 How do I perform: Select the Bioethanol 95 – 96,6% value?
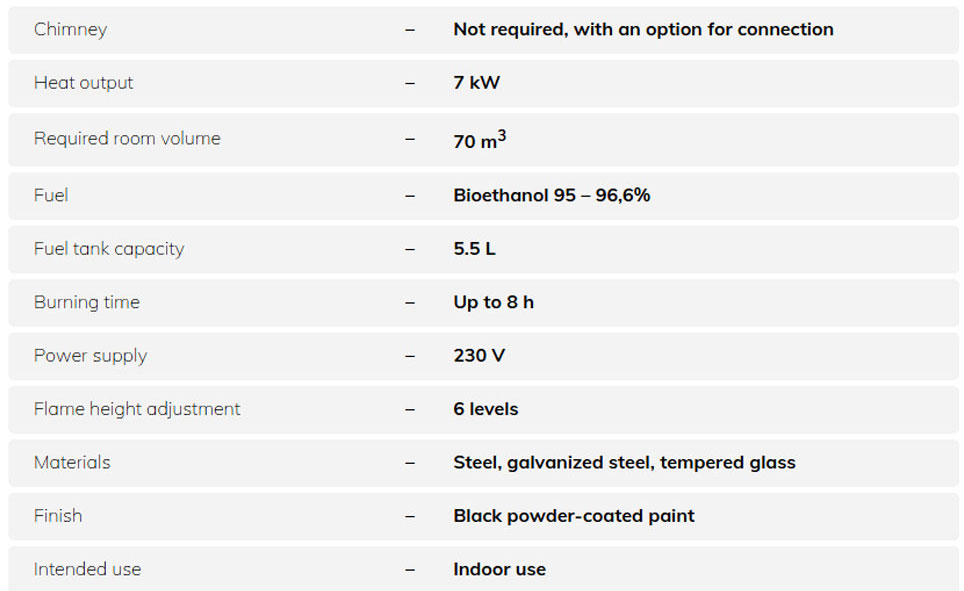551,195
